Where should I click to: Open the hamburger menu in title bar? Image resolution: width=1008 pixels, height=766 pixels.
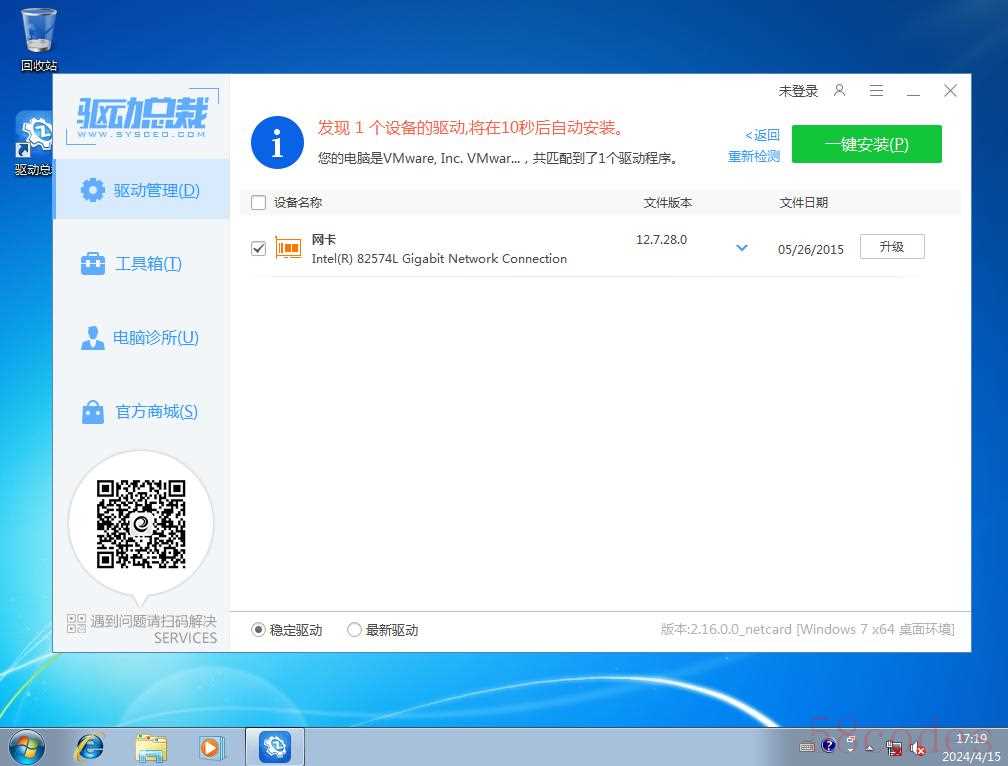point(876,91)
